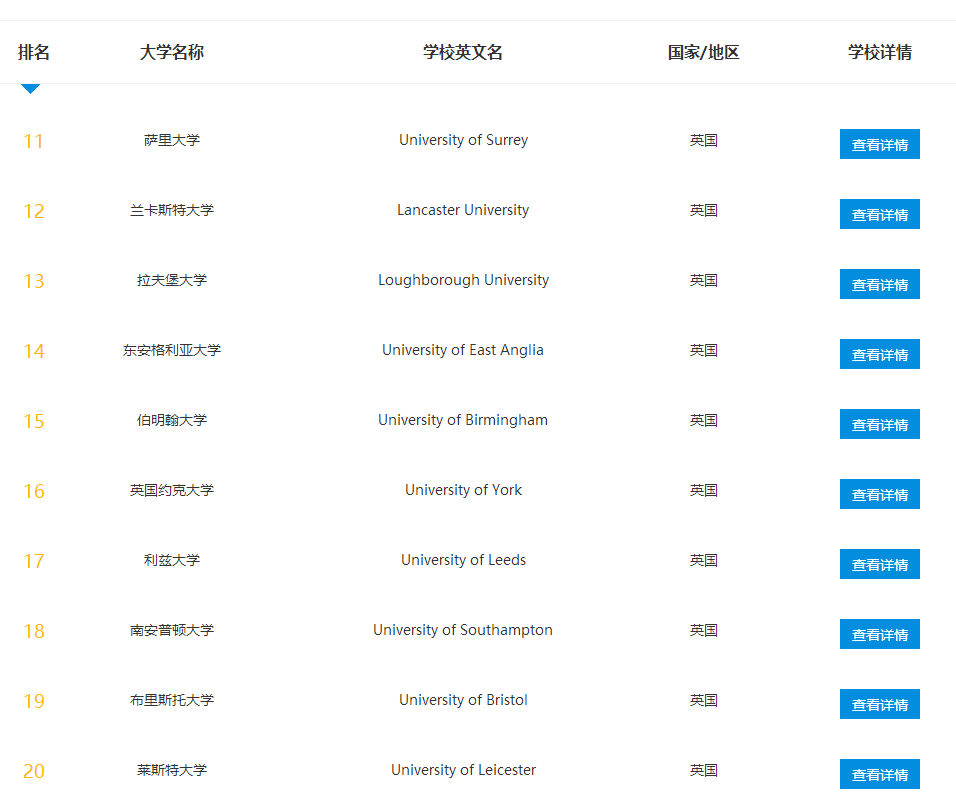Select the name 利兹大学
The width and height of the screenshot is (956, 806).
click(x=172, y=560)
